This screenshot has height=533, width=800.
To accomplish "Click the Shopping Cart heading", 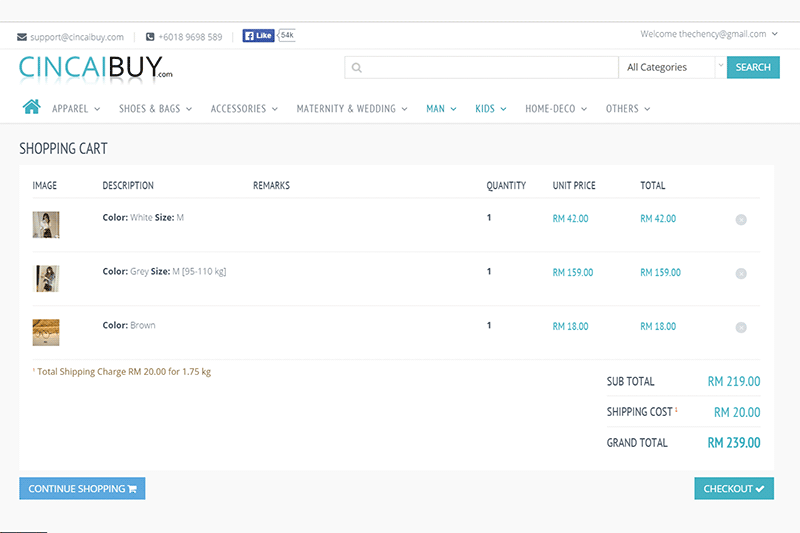I will (x=63, y=148).
